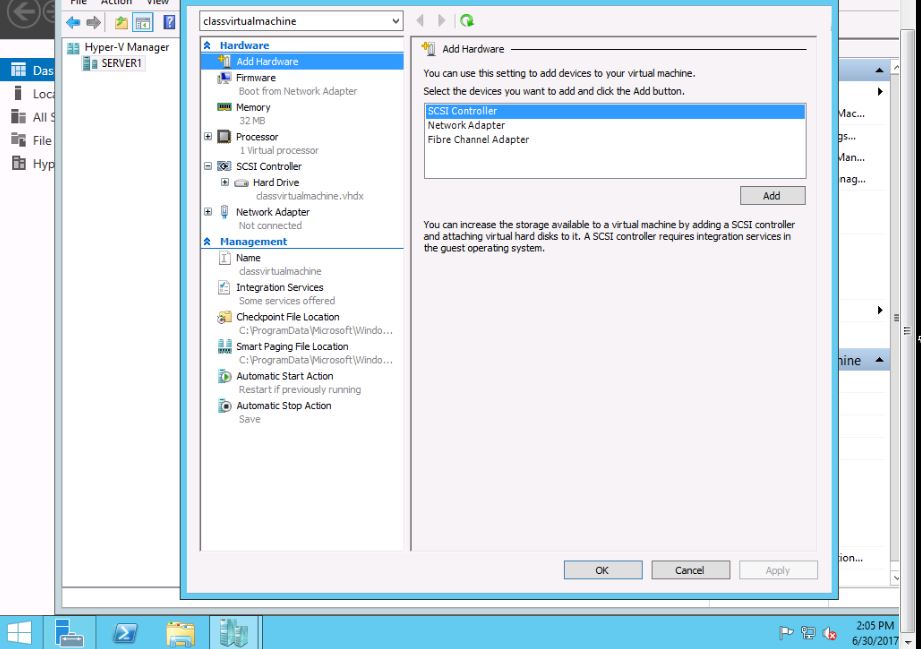The image size is (921, 649).
Task: Click the up one level folder icon
Action: (x=121, y=23)
